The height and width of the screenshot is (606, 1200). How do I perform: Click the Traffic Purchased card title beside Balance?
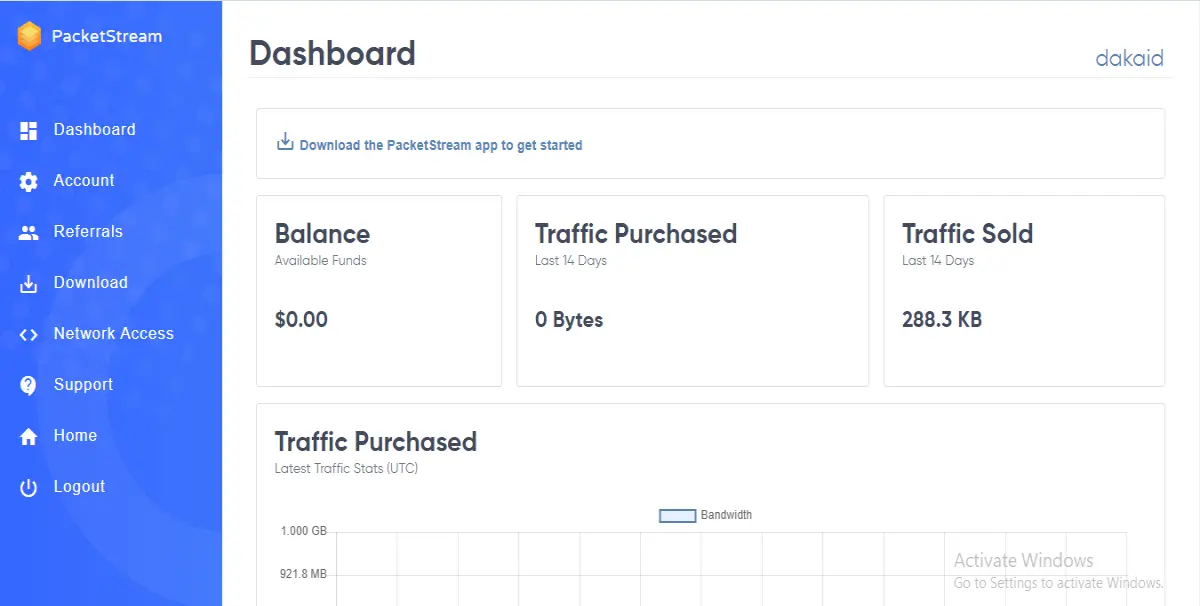[636, 234]
